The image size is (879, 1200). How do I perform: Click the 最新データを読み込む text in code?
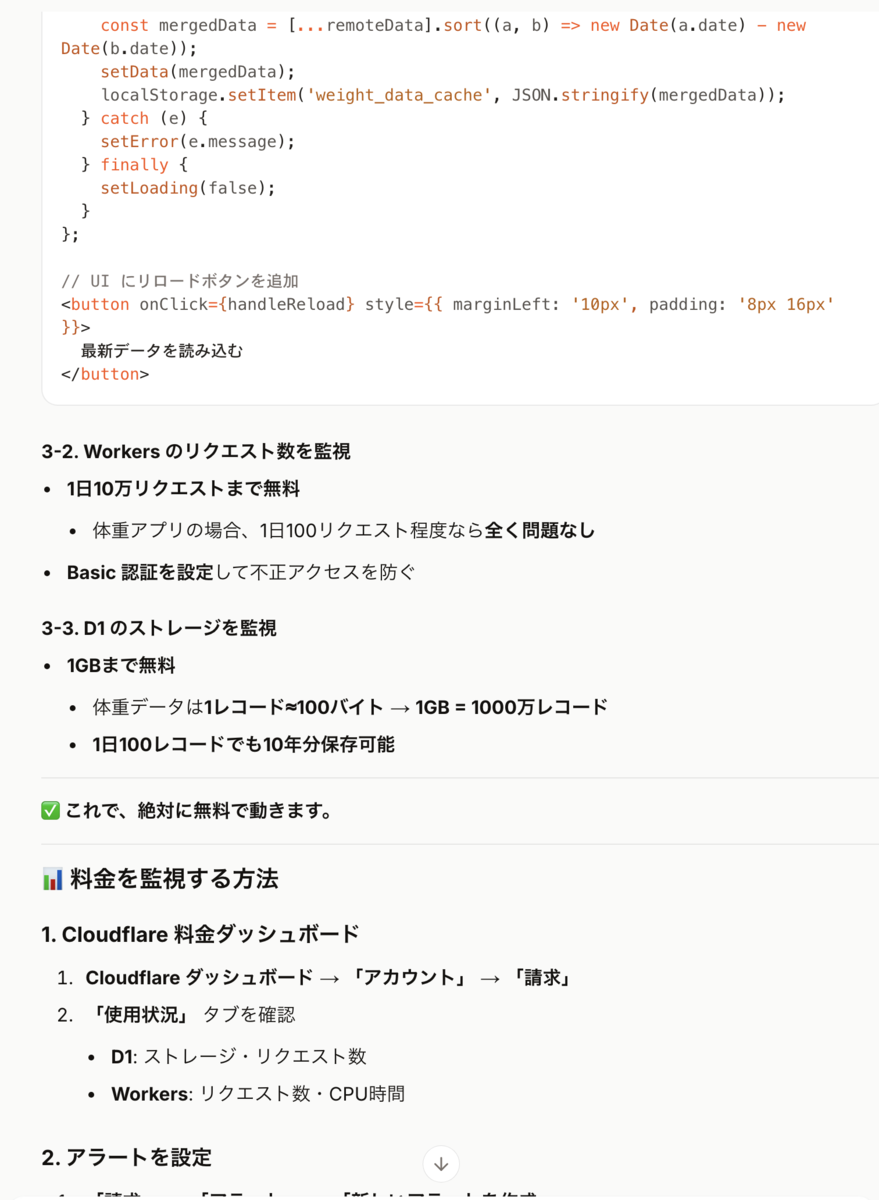162,351
